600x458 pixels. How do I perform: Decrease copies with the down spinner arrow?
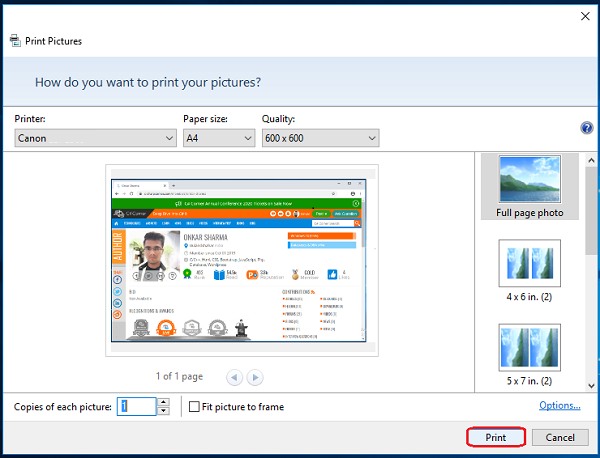163,411
